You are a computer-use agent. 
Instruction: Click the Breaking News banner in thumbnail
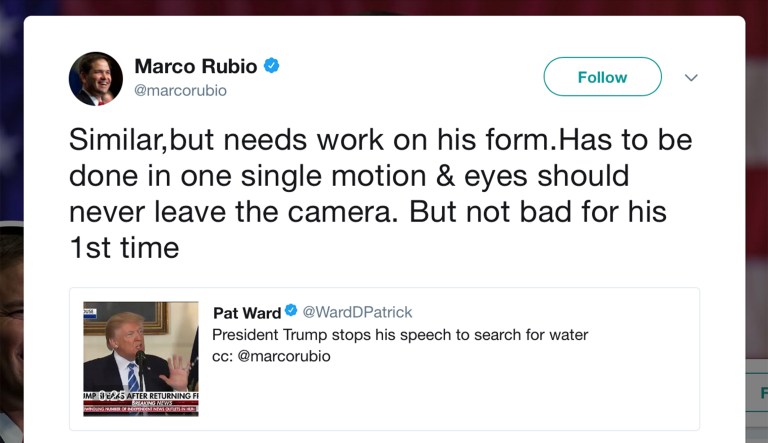140,404
